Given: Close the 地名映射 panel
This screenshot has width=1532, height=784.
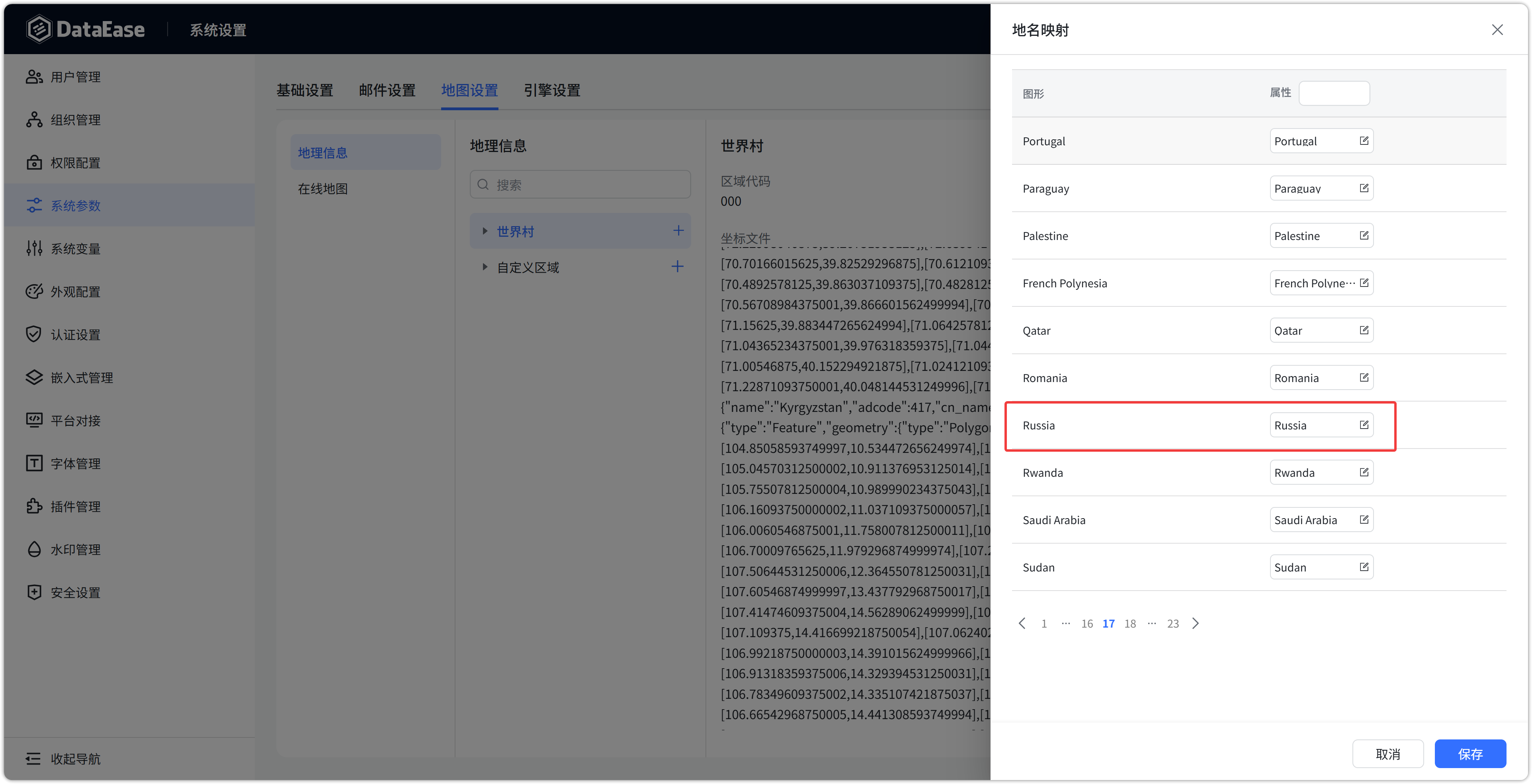Looking at the screenshot, I should click(1497, 30).
